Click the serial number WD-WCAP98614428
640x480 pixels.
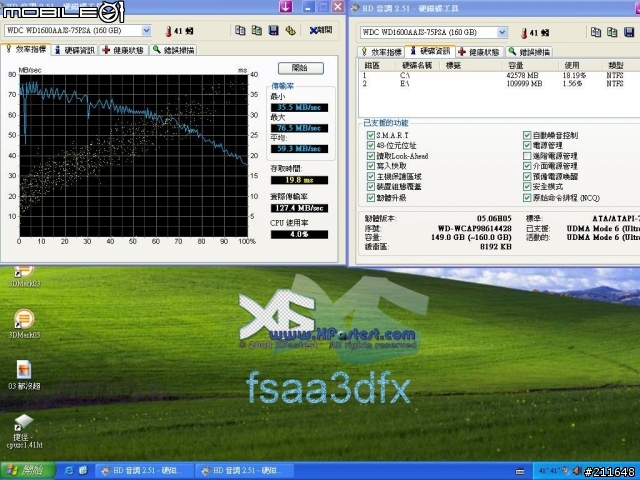[474, 229]
